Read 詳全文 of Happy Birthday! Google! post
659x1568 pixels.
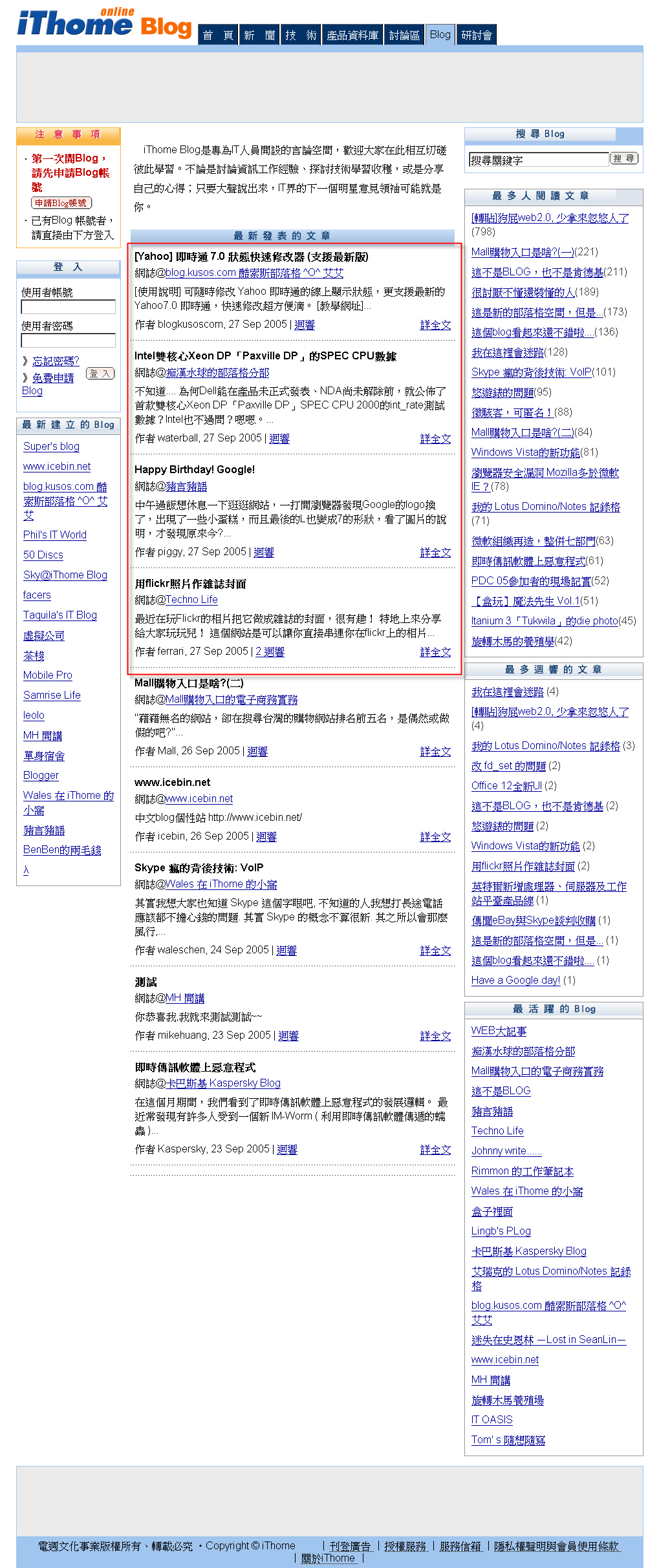point(435,552)
